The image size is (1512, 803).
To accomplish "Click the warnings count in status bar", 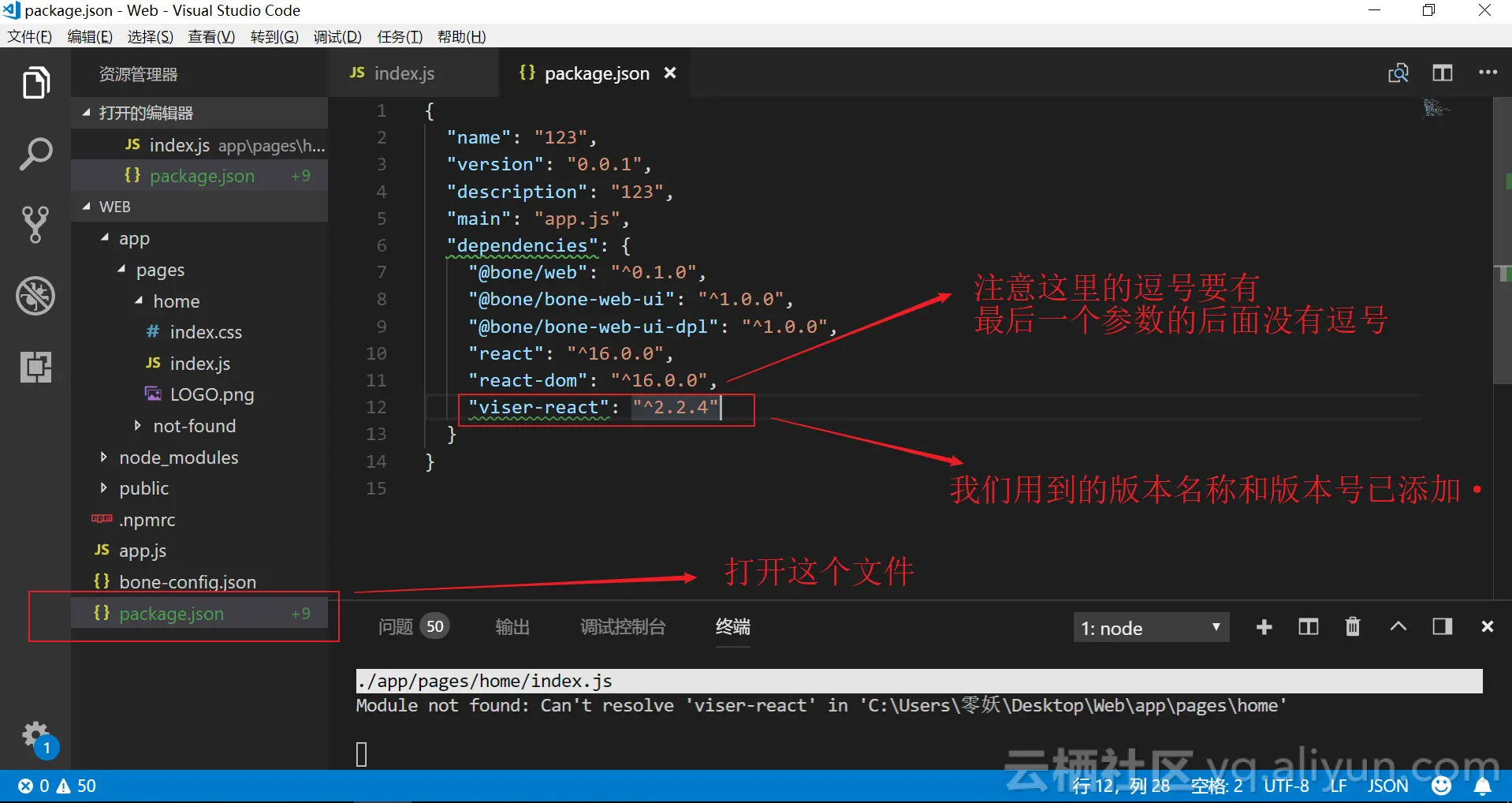I will pyautogui.click(x=76, y=786).
